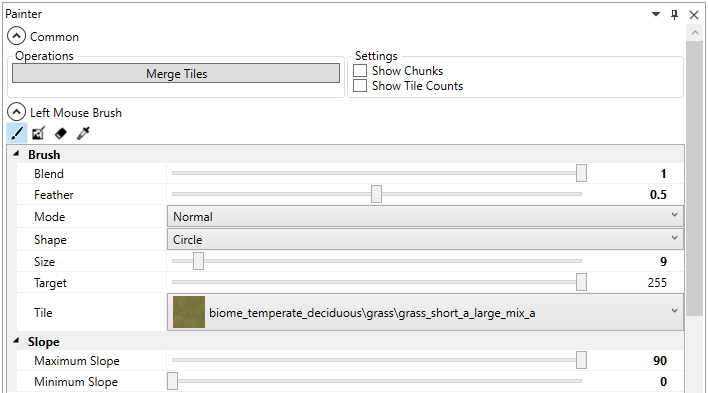The image size is (708, 393).
Task: Click the Target slider handle
Action: pyautogui.click(x=582, y=282)
